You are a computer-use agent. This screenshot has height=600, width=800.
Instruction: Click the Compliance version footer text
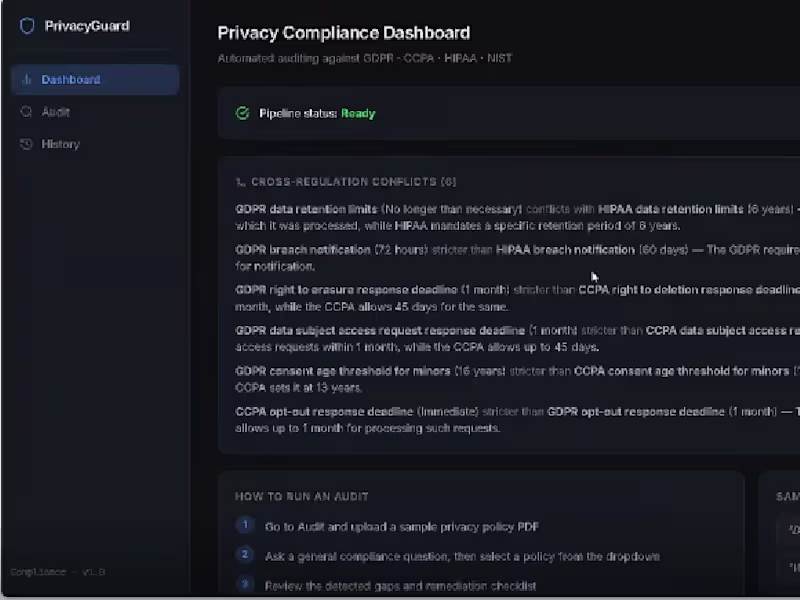point(58,572)
